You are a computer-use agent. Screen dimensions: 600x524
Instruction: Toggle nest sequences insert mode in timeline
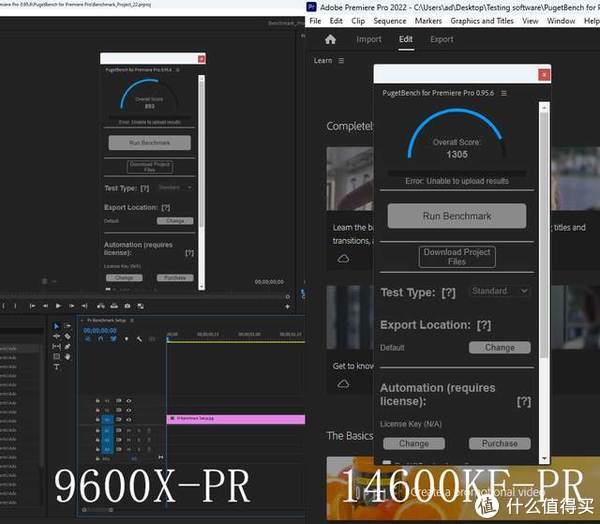click(88, 339)
